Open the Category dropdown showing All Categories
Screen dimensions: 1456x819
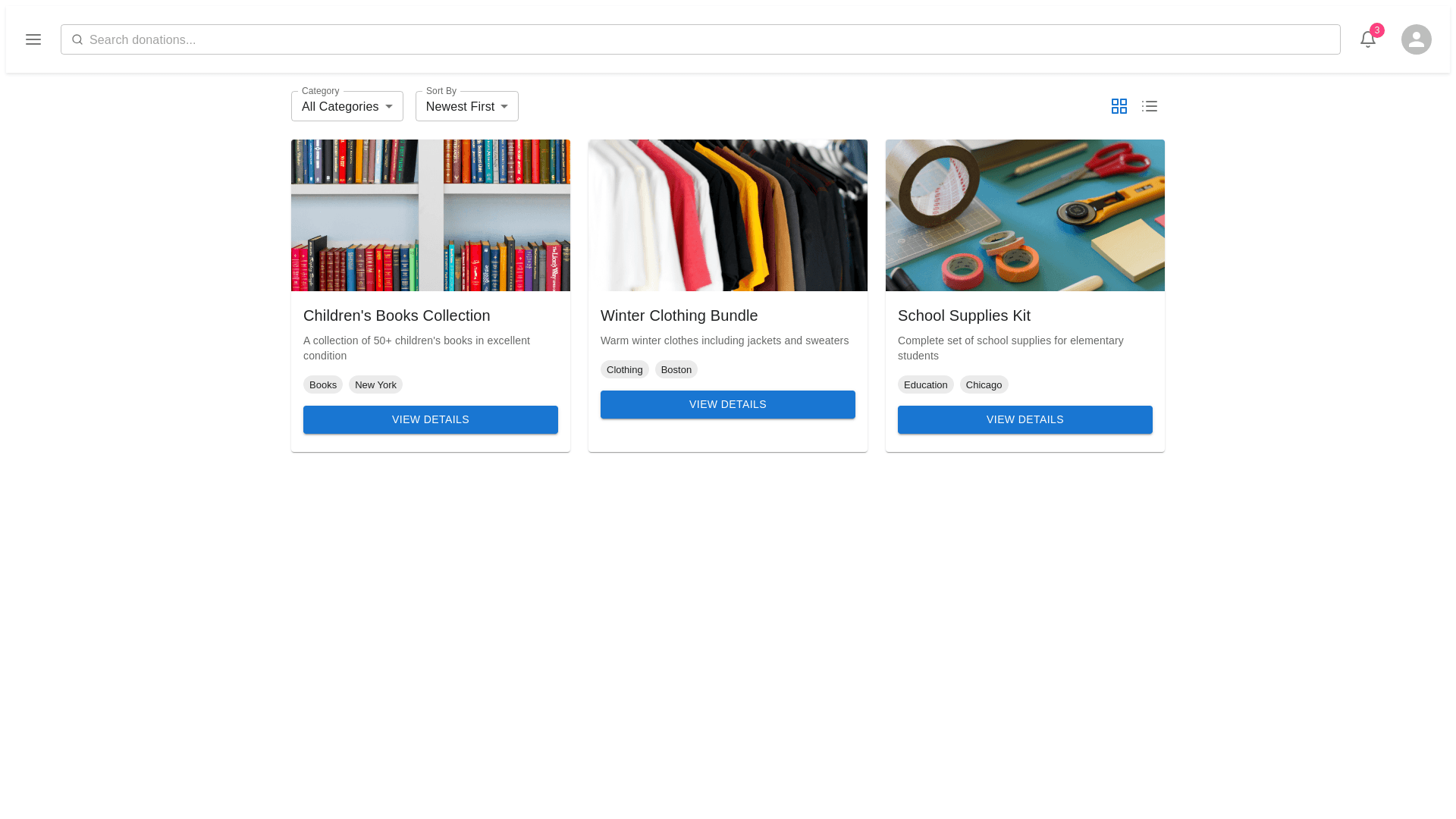tap(347, 106)
